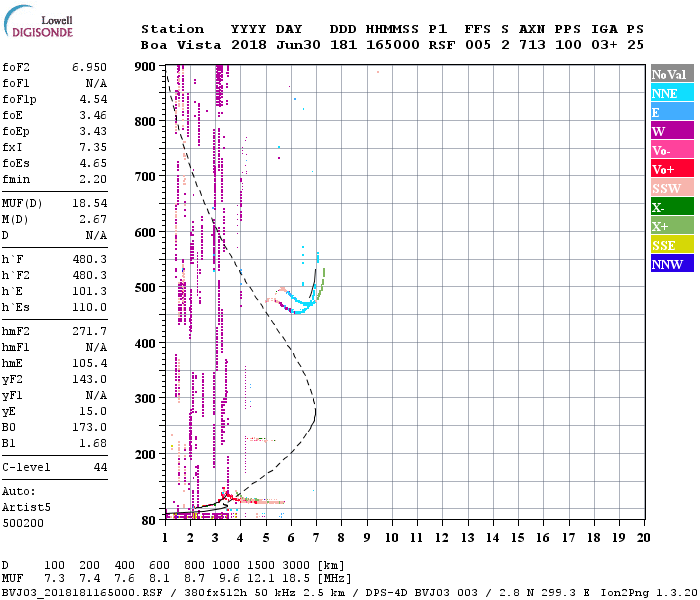
Task: Click the Ion2Png 1.3.20 version text
Action: pyautogui.click(x=649, y=593)
